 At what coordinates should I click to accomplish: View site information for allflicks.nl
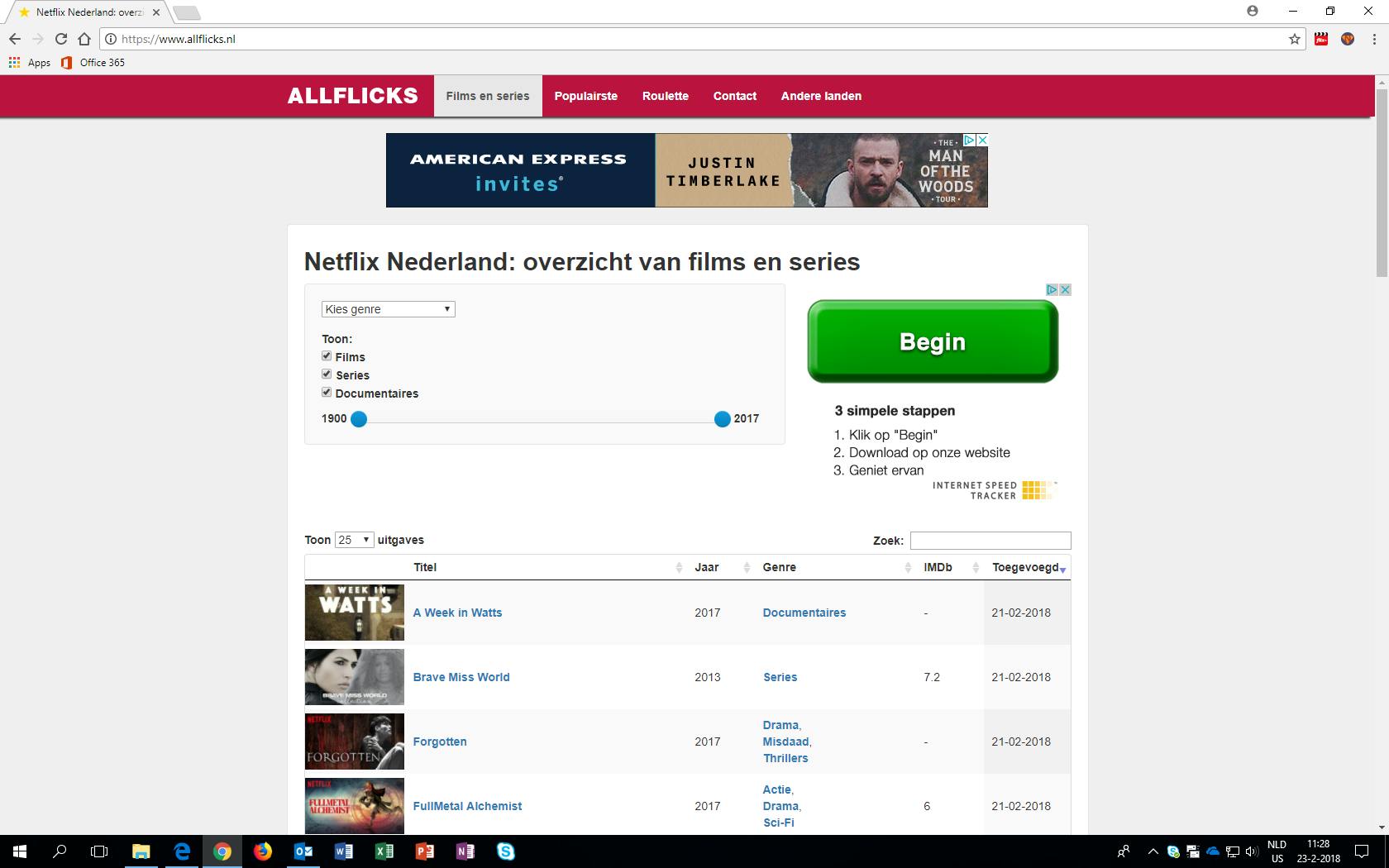(110, 39)
